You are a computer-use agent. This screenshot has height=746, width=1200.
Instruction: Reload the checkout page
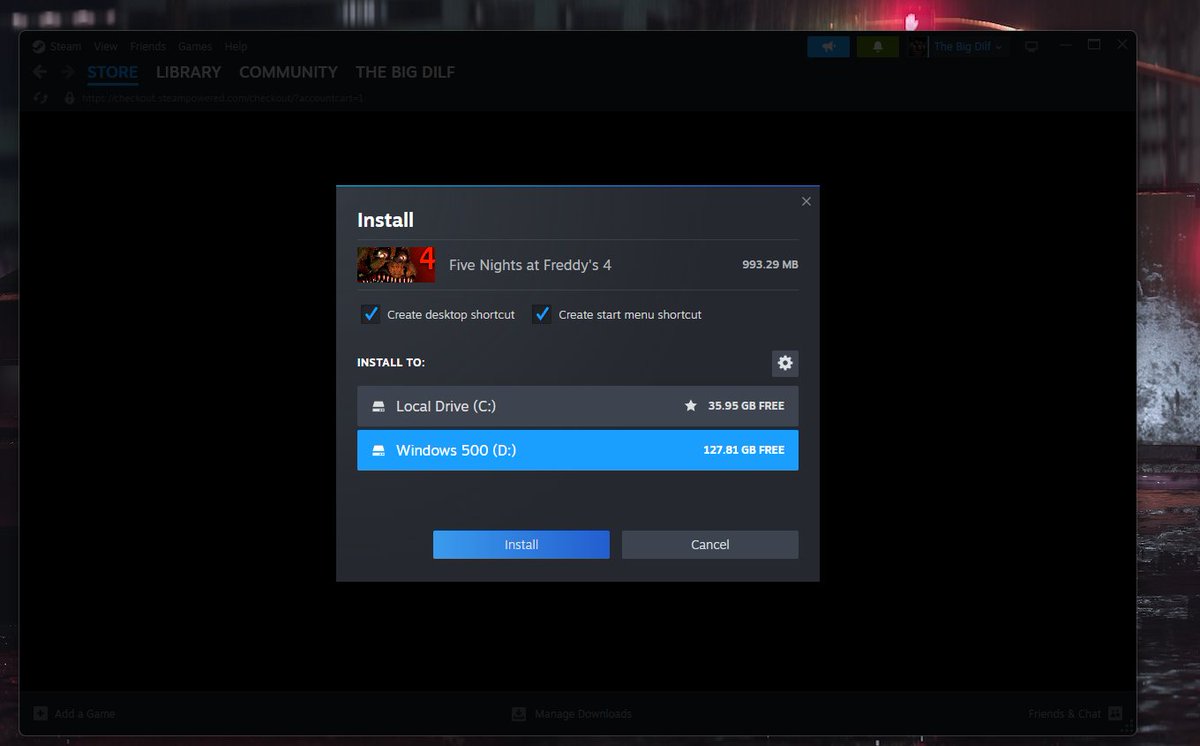(41, 98)
